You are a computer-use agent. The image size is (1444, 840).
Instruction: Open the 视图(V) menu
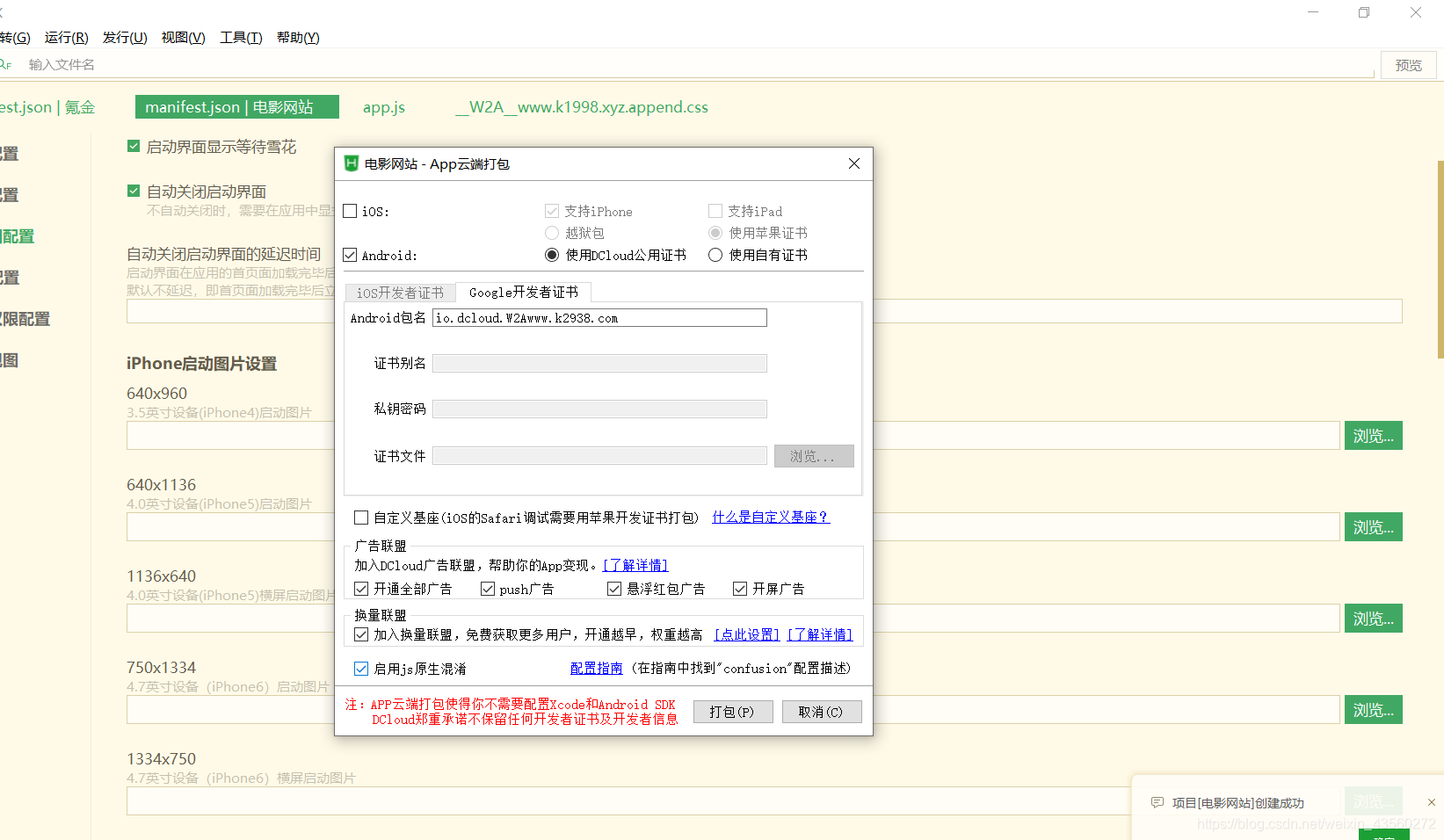tap(183, 37)
